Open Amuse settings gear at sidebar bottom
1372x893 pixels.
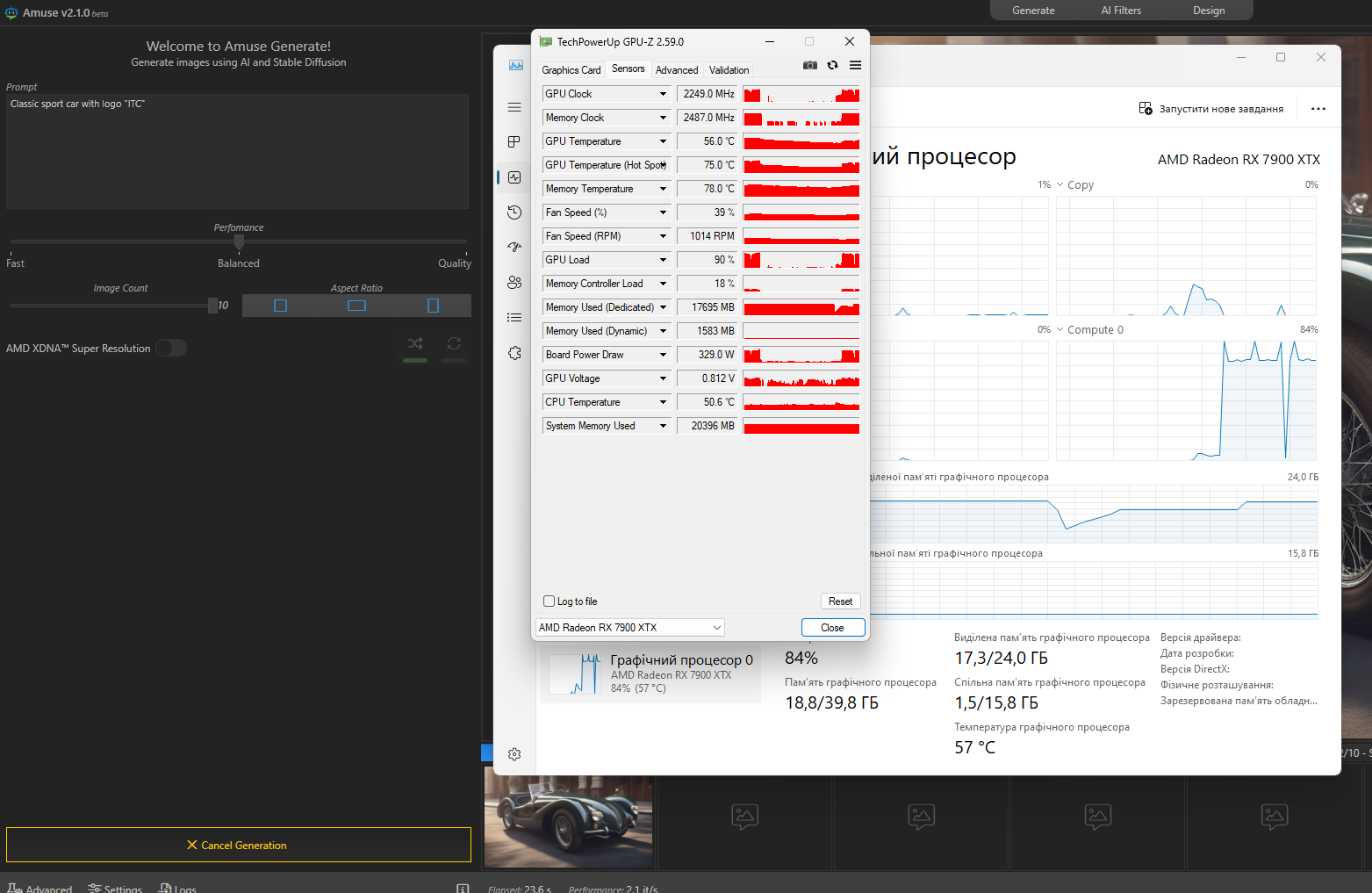click(x=514, y=753)
